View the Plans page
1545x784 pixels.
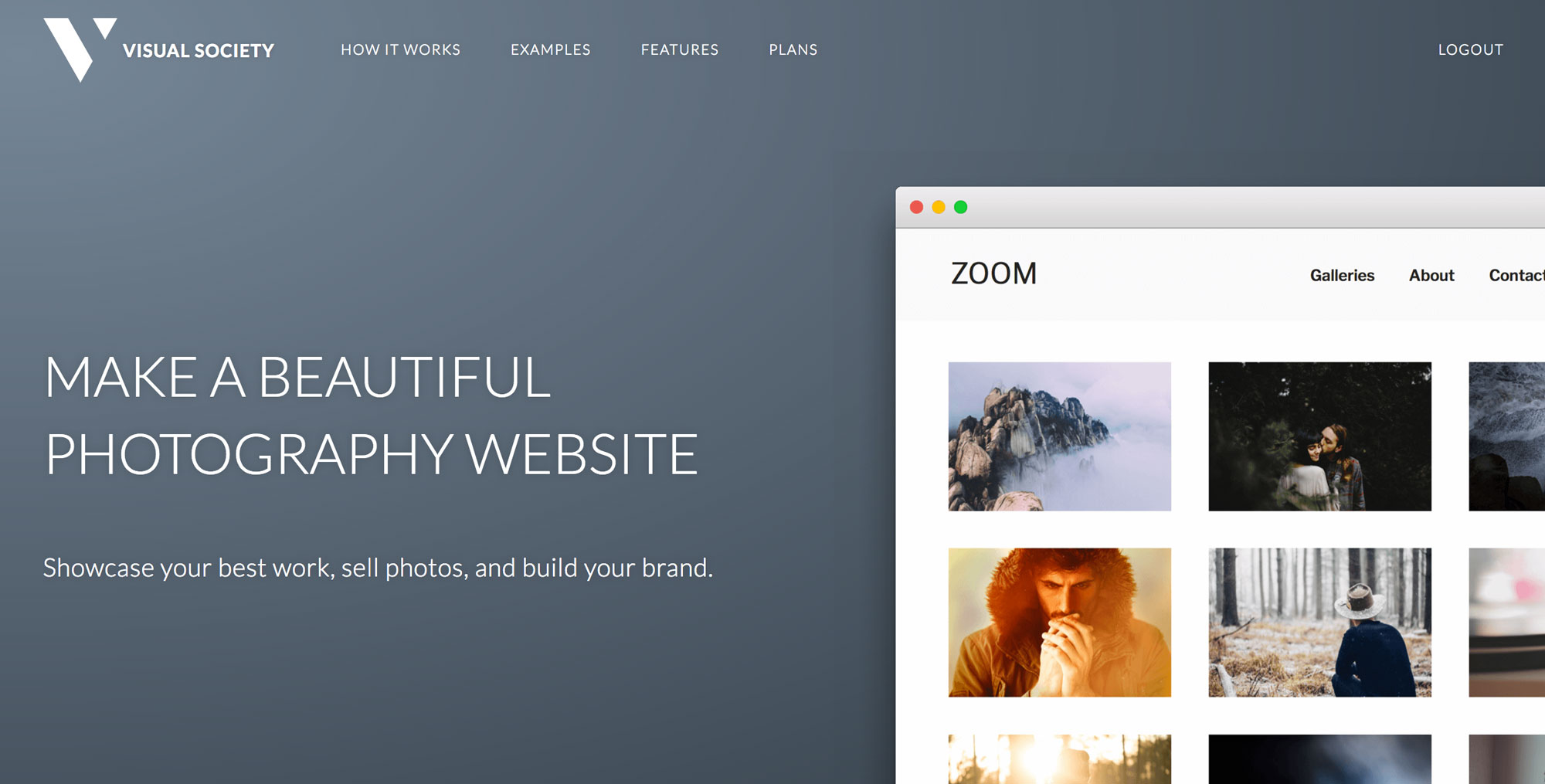[x=793, y=49]
